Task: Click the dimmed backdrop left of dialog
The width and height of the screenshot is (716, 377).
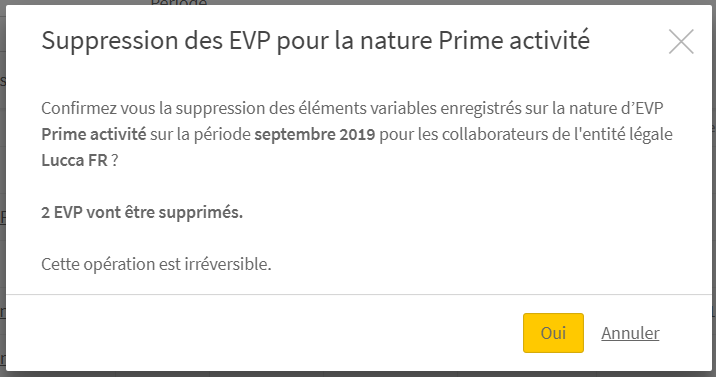Action: pos(2,183)
